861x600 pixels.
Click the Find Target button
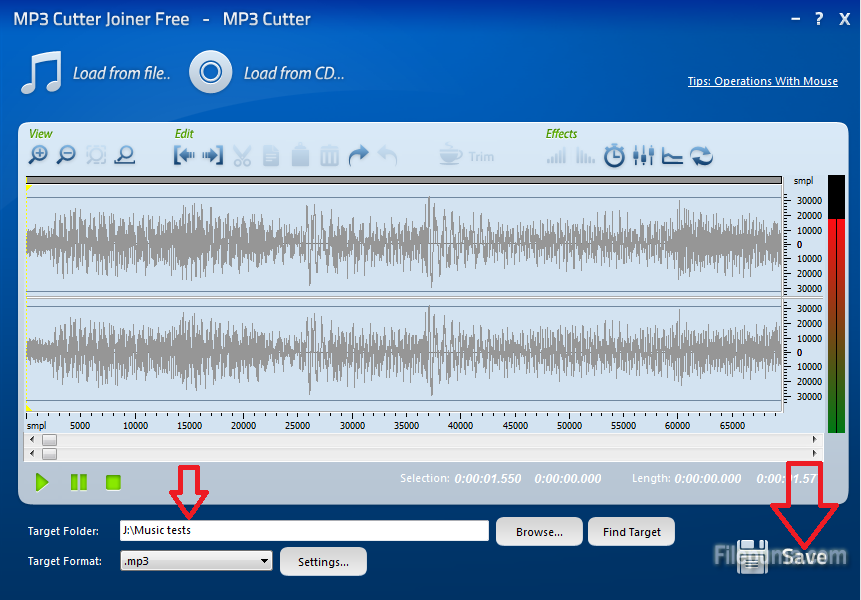(x=631, y=531)
